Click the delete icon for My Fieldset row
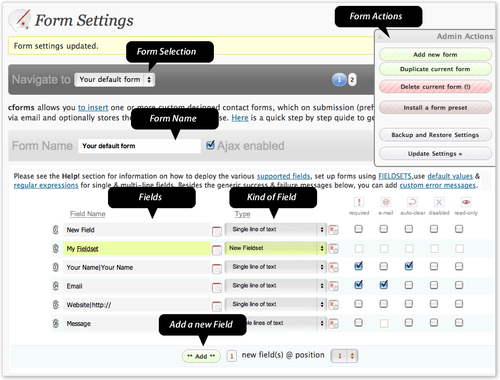This screenshot has height=380, width=500. click(x=334, y=249)
